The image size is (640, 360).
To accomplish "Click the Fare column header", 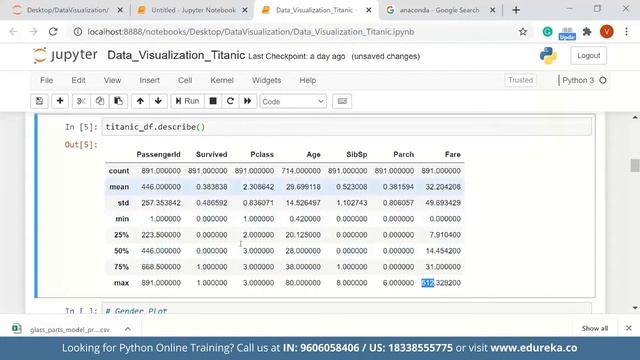I will tap(452, 155).
